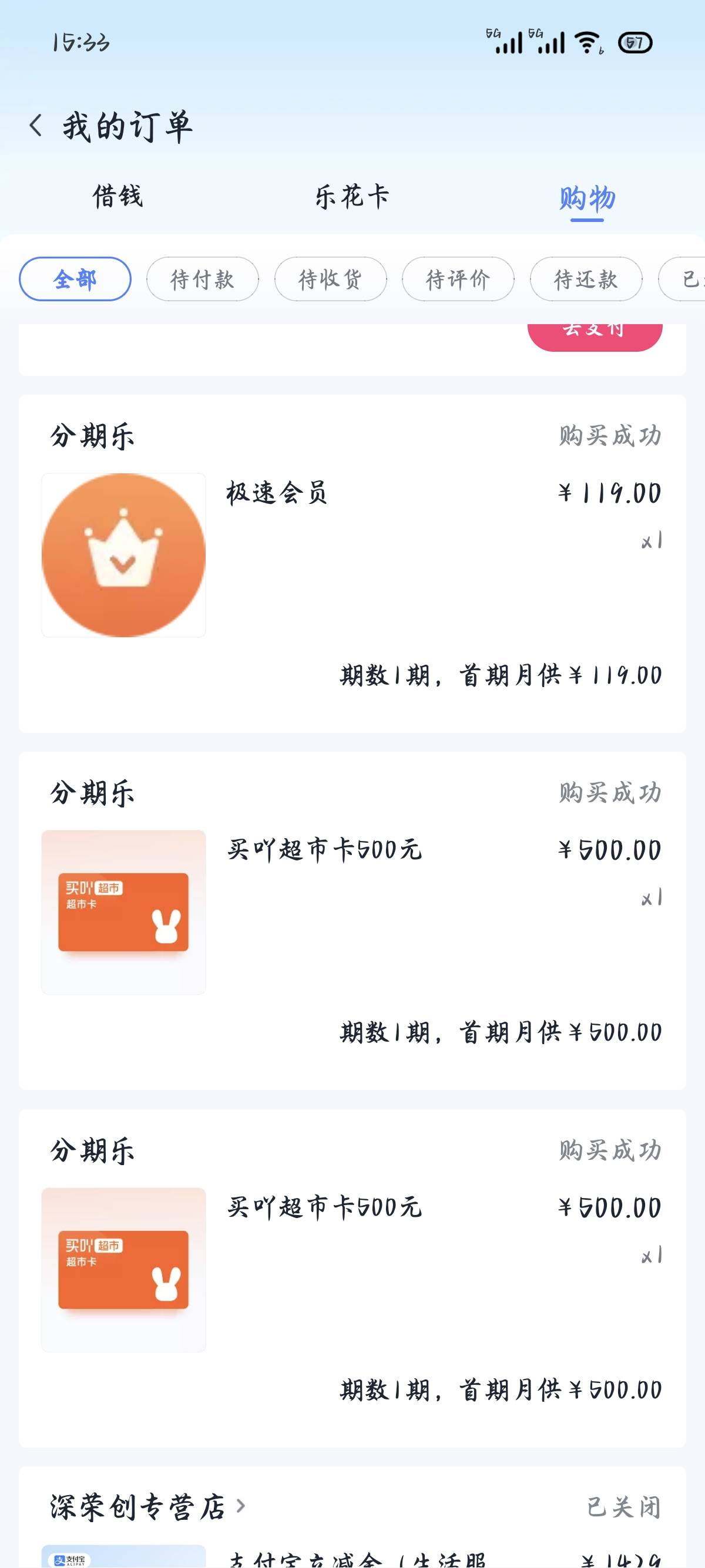Expand 深荣创专营店 store chevron
705x1568 pixels.
pos(241,1506)
